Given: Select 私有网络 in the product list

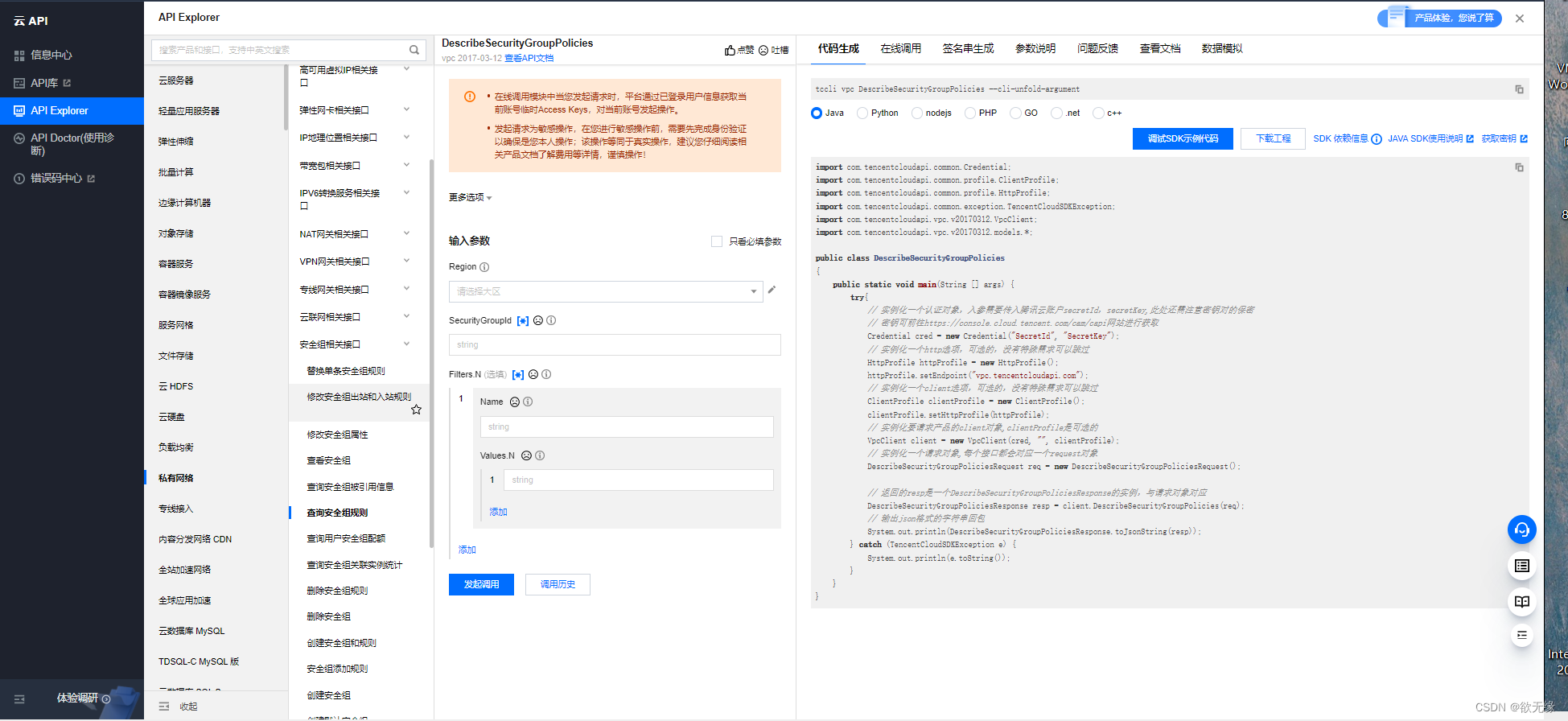Looking at the screenshot, I should [176, 478].
